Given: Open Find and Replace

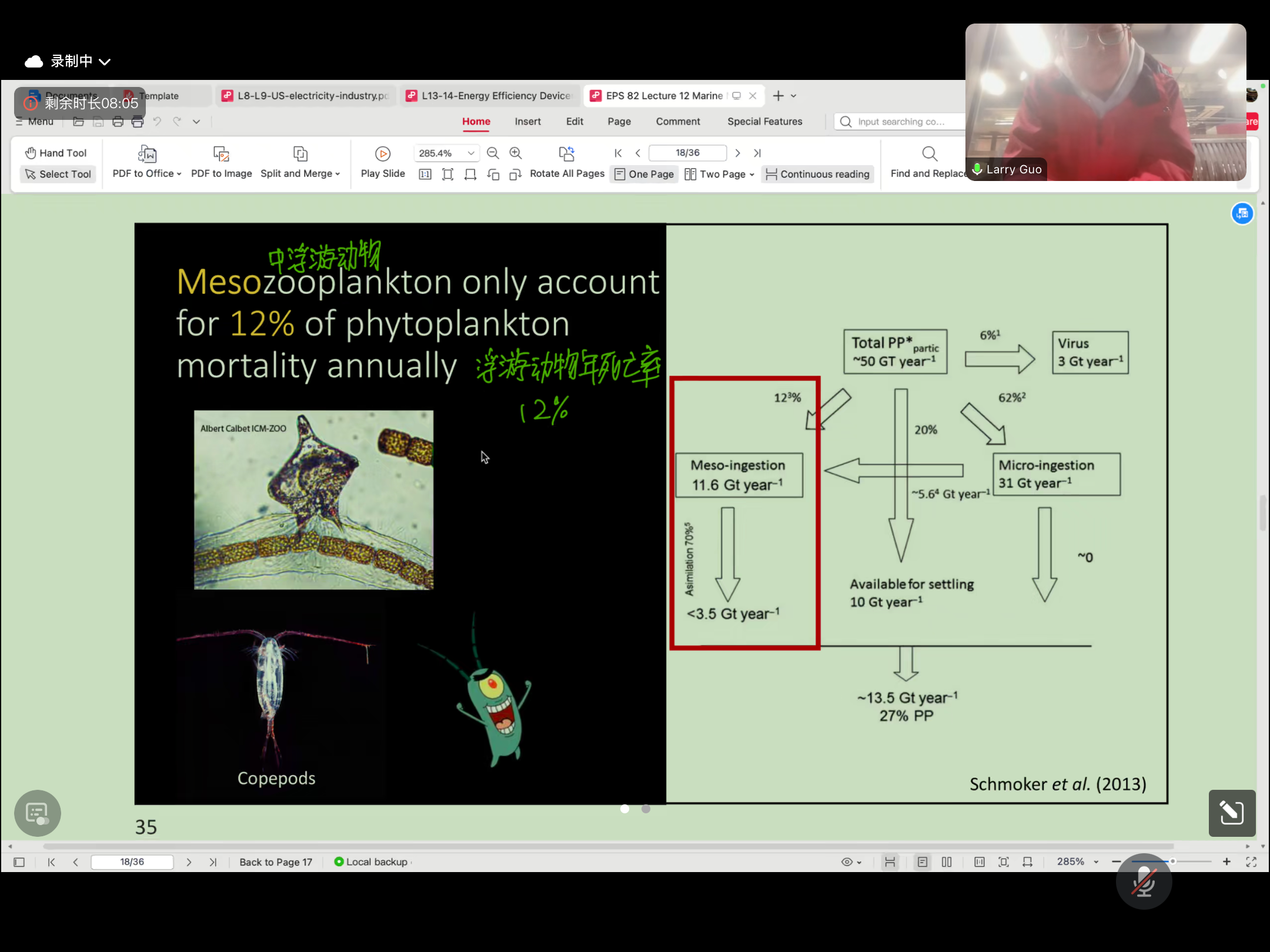Looking at the screenshot, I should tap(929, 162).
